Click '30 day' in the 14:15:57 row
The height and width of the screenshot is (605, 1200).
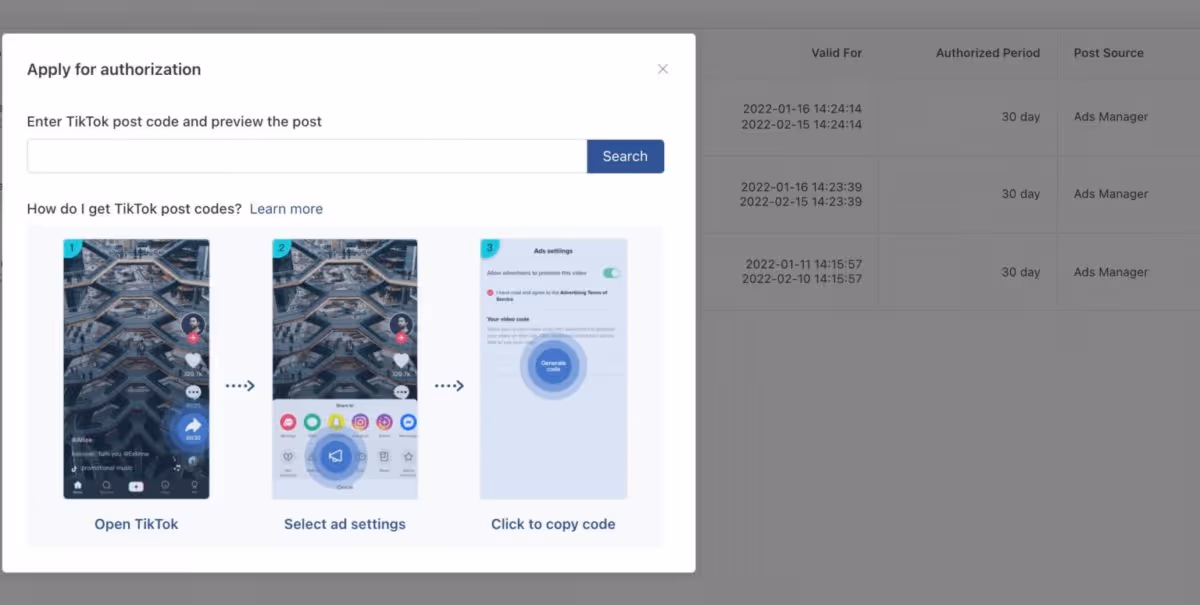coord(1021,272)
